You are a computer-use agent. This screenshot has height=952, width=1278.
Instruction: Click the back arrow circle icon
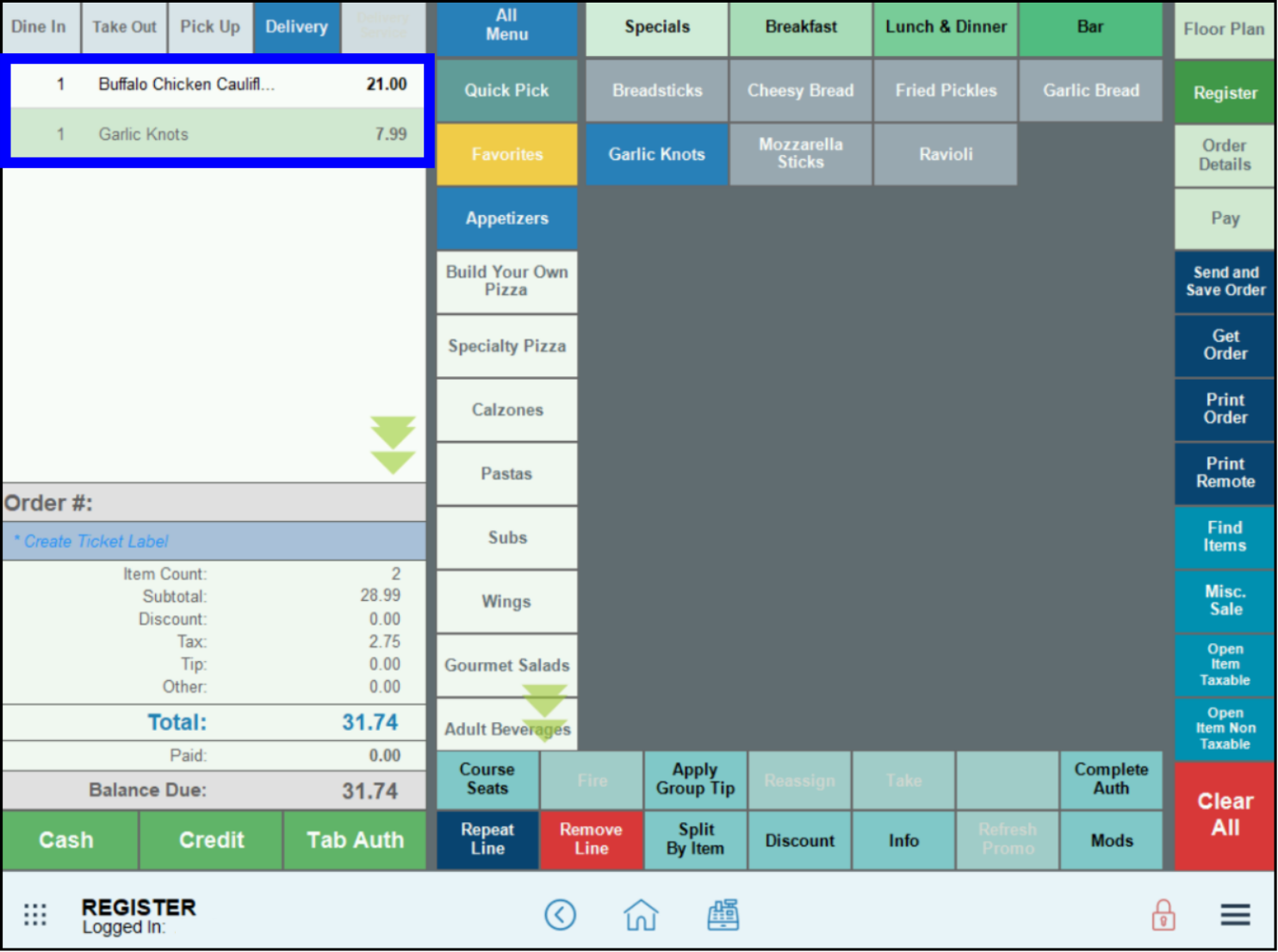(560, 914)
